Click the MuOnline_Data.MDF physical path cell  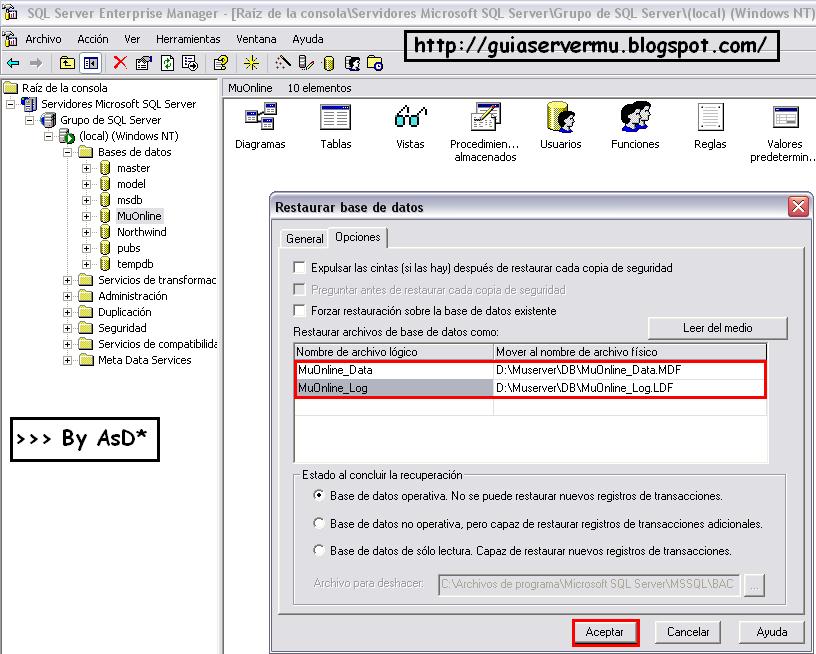click(630, 370)
